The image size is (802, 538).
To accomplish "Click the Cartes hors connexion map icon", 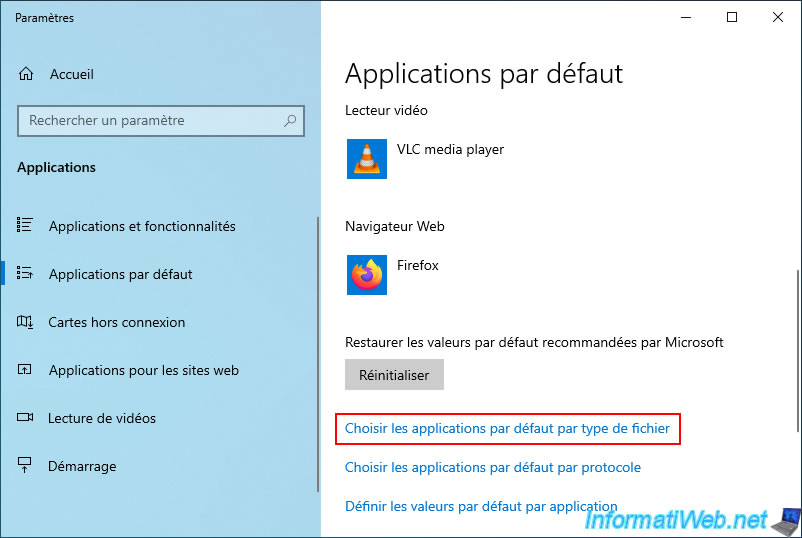I will 26,322.
